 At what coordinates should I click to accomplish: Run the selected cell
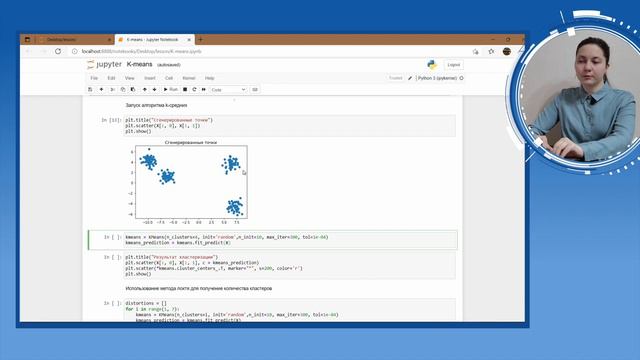171,89
